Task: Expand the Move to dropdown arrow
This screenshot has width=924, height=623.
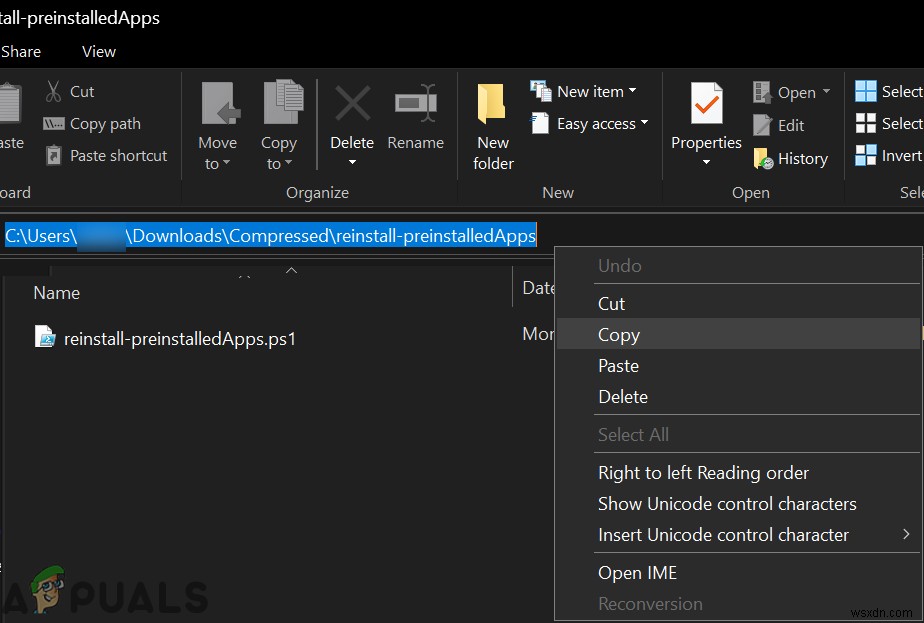Action: 226,163
